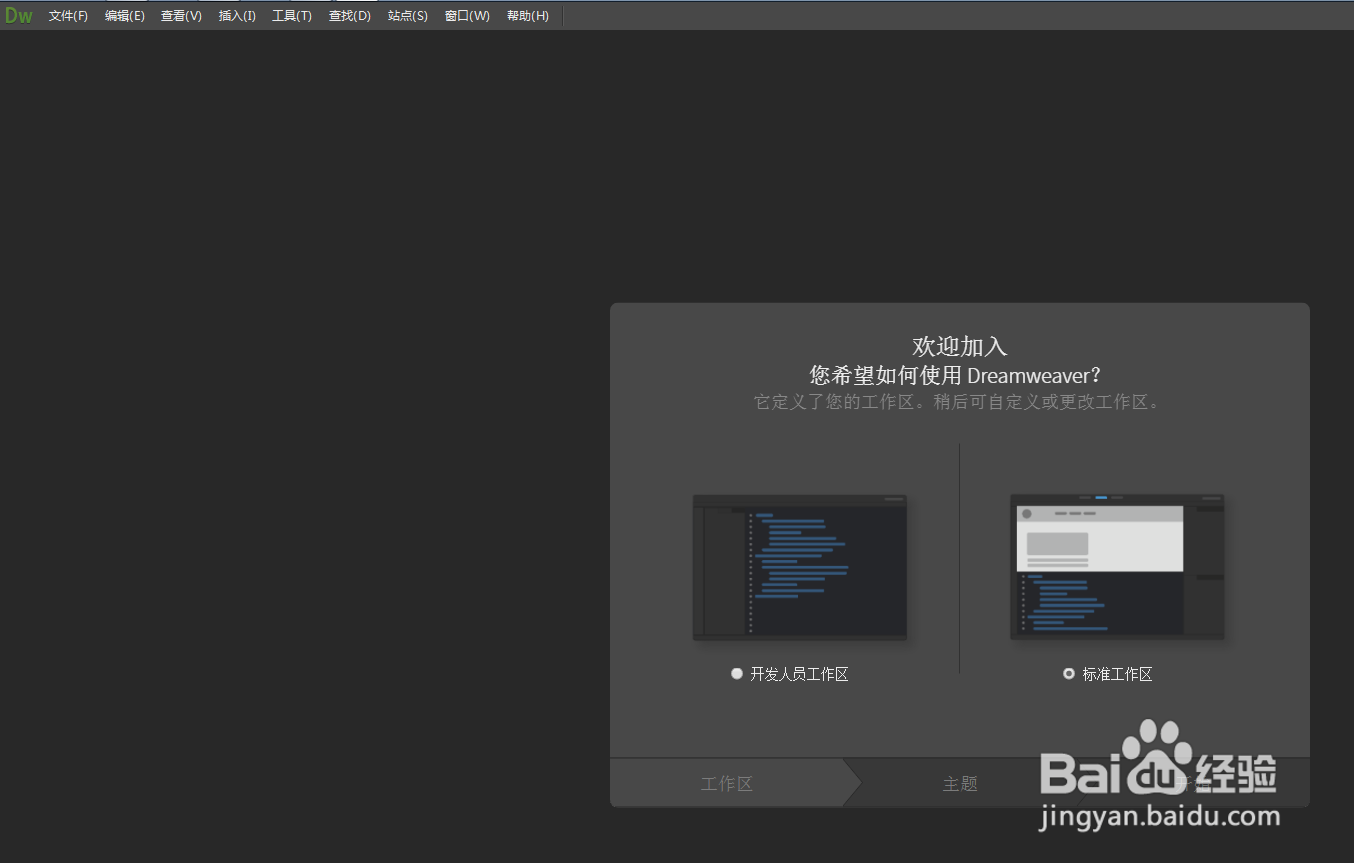The width and height of the screenshot is (1354, 863).
Task: Go to the 工作区 step tab
Action: coord(727,784)
